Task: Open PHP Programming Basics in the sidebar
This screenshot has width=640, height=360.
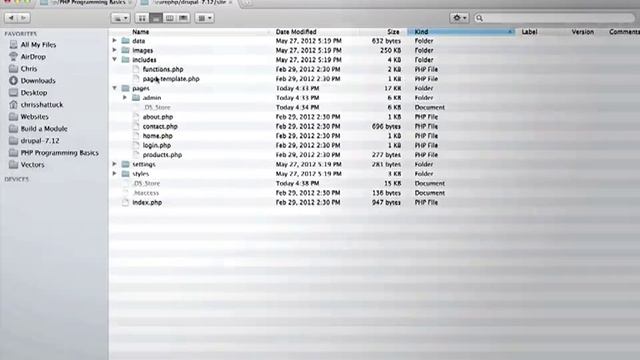Action: [60, 153]
